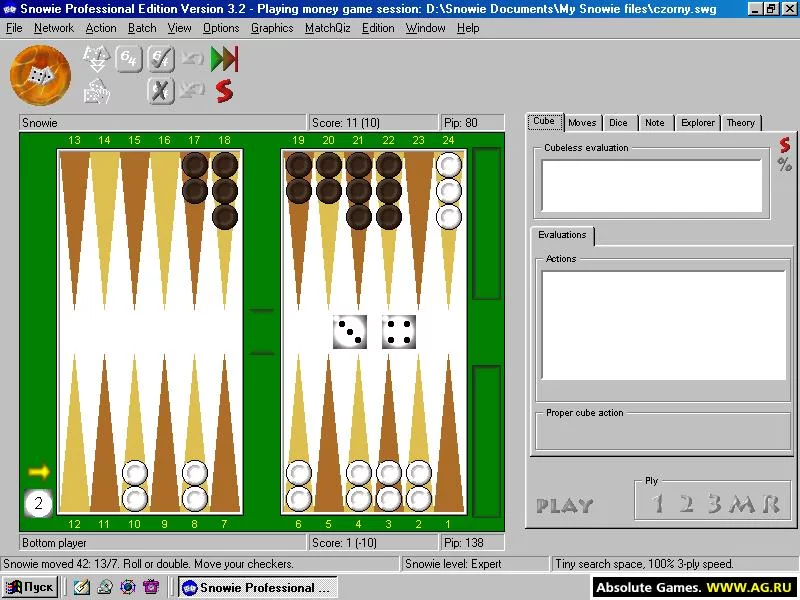This screenshot has height=600, width=800.
Task: Click the Snowie Professional taskbar button
Action: 258,588
